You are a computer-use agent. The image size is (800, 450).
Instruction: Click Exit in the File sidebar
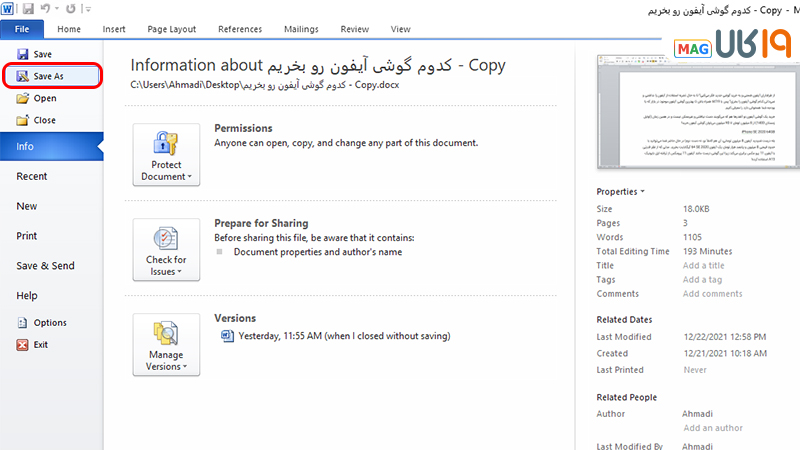point(40,344)
